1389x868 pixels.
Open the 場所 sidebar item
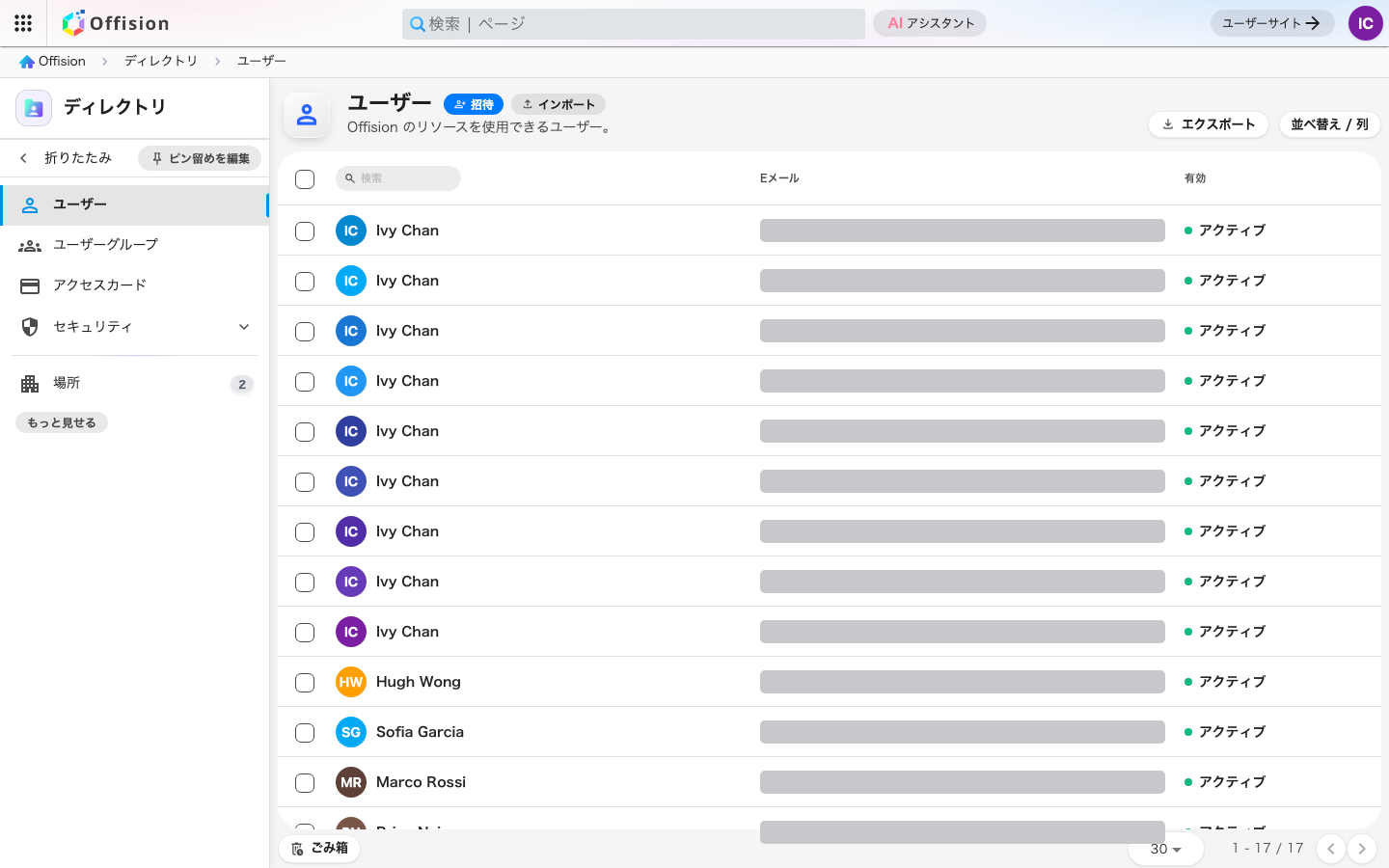(x=134, y=384)
